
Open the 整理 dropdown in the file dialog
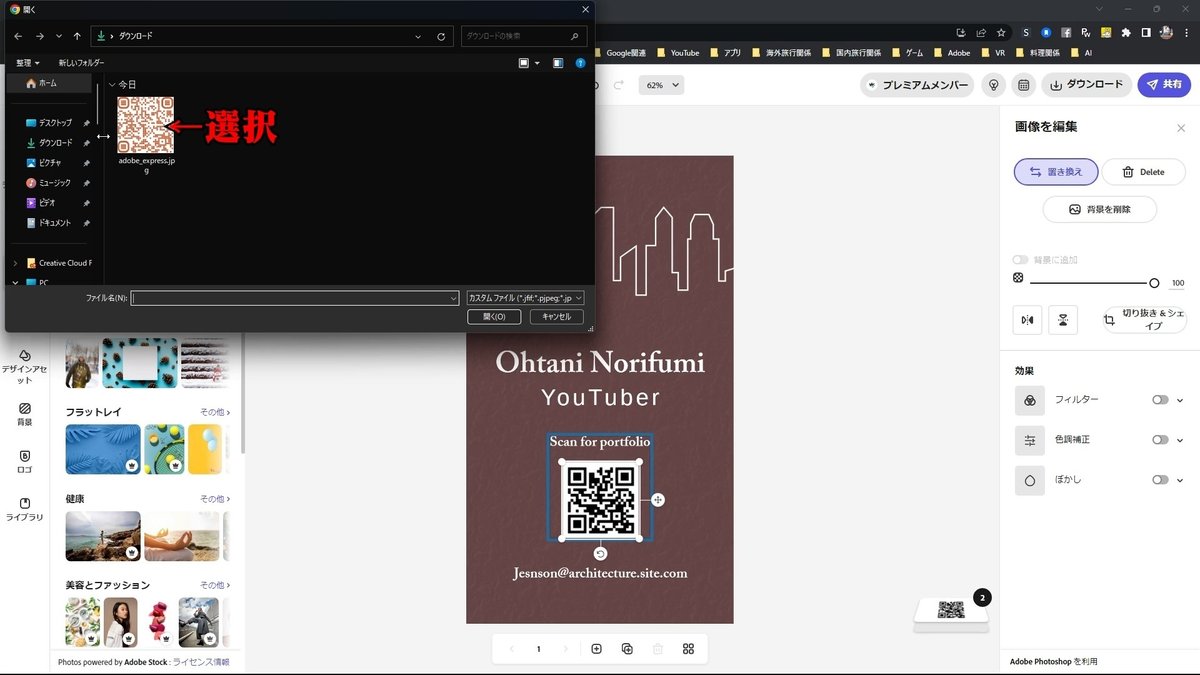(x=30, y=63)
